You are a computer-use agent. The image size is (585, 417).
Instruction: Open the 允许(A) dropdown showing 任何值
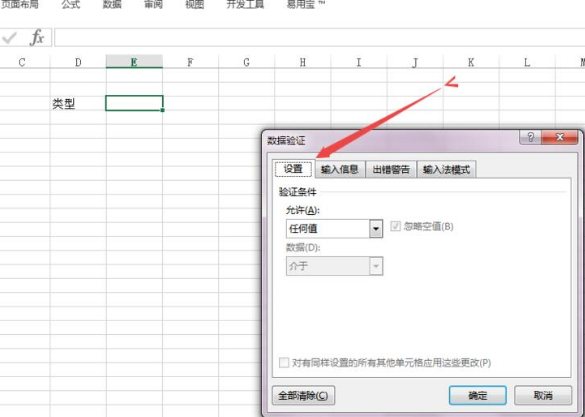334,229
